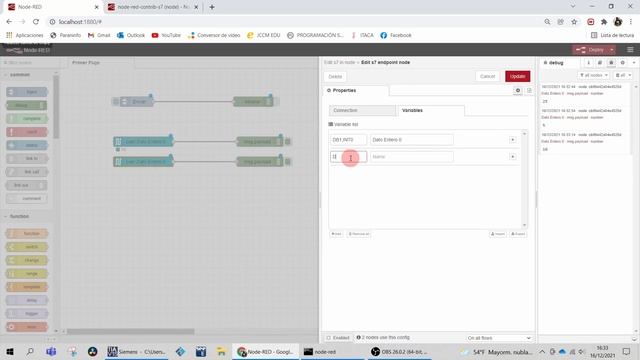
Task: Open the help book sidebar icon
Action: tap(600, 63)
